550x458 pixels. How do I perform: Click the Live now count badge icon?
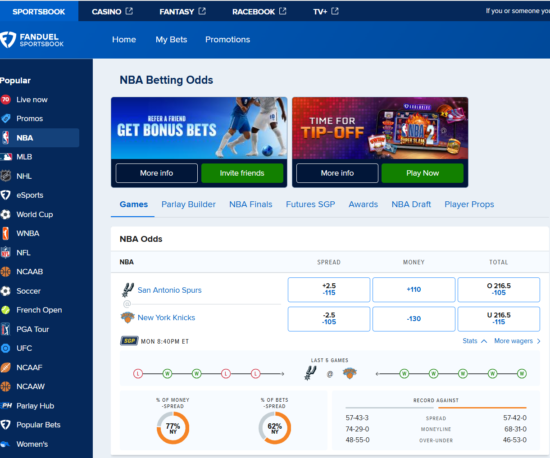coord(5,100)
